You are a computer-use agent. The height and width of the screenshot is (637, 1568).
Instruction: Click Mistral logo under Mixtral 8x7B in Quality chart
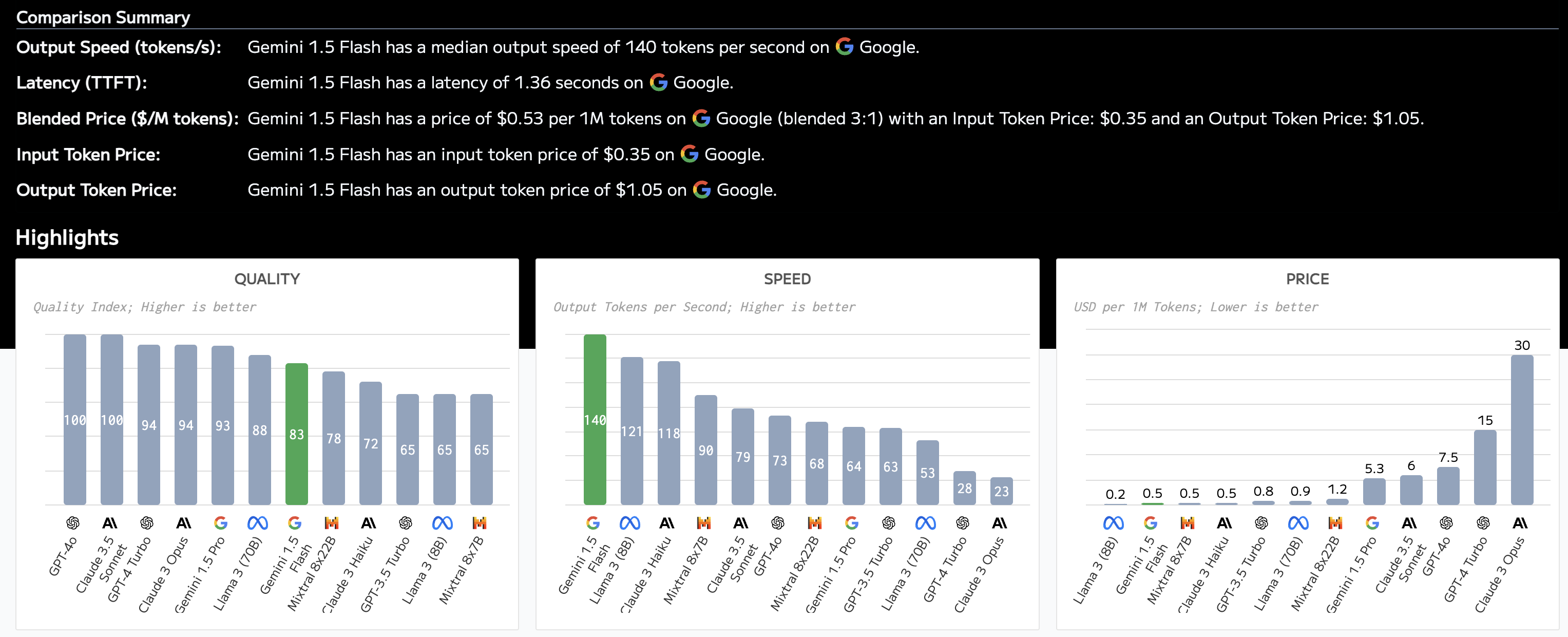tap(480, 523)
